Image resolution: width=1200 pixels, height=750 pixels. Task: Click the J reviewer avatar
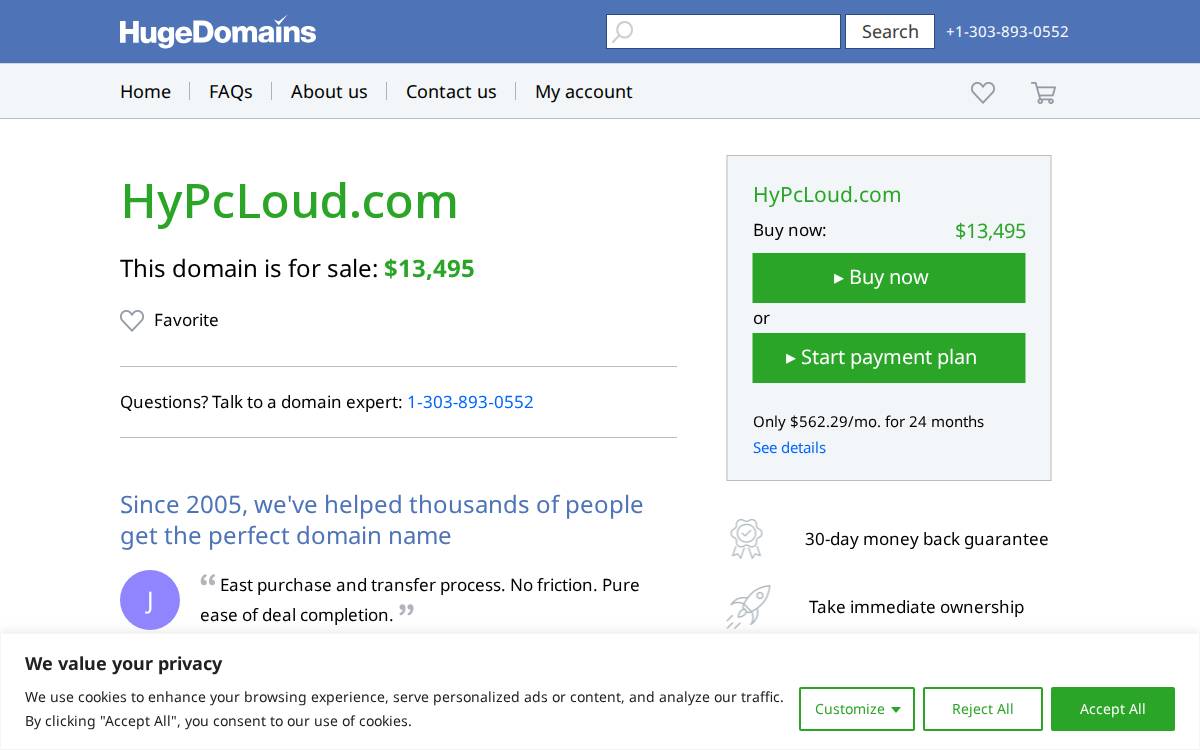pos(150,600)
